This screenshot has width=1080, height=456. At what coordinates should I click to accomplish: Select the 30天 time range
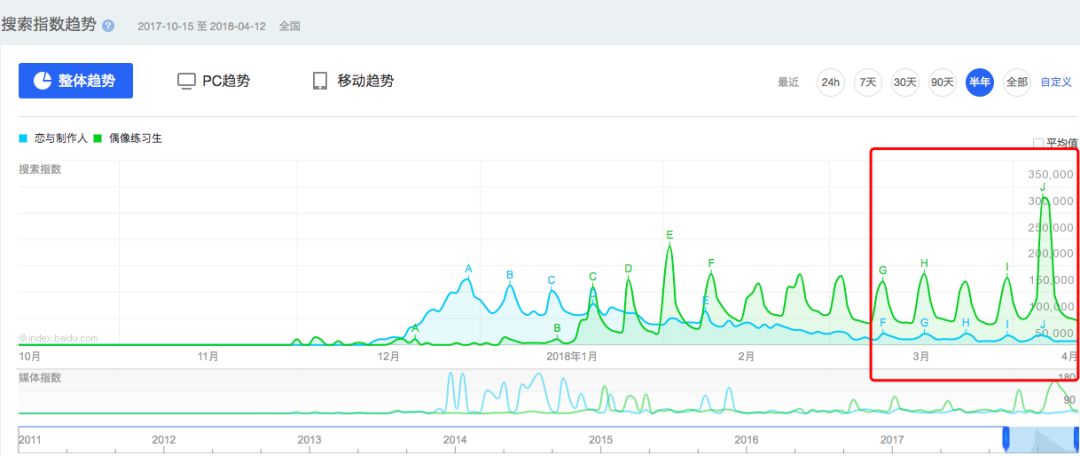coord(905,82)
